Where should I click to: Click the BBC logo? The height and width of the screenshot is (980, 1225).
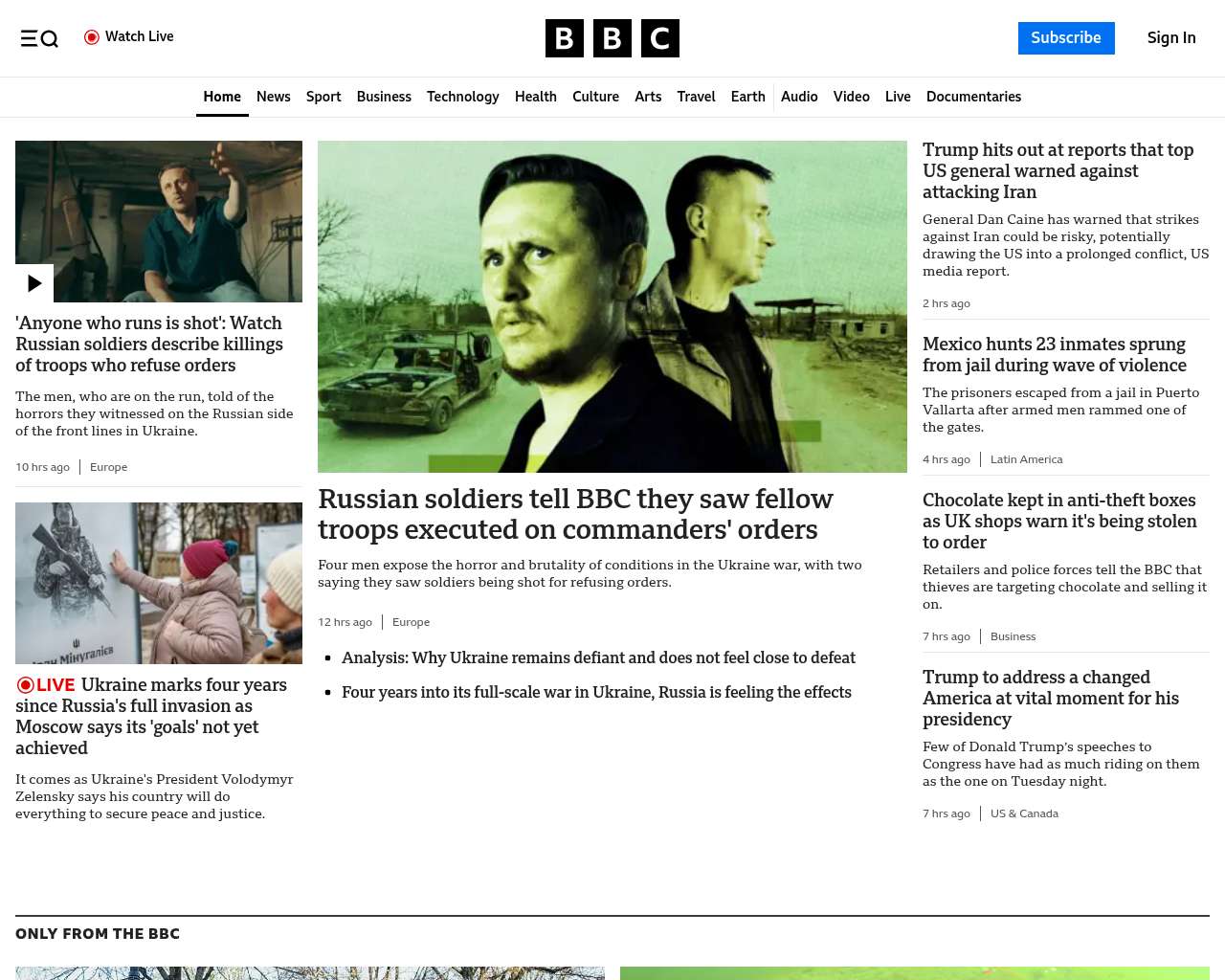coord(612,38)
